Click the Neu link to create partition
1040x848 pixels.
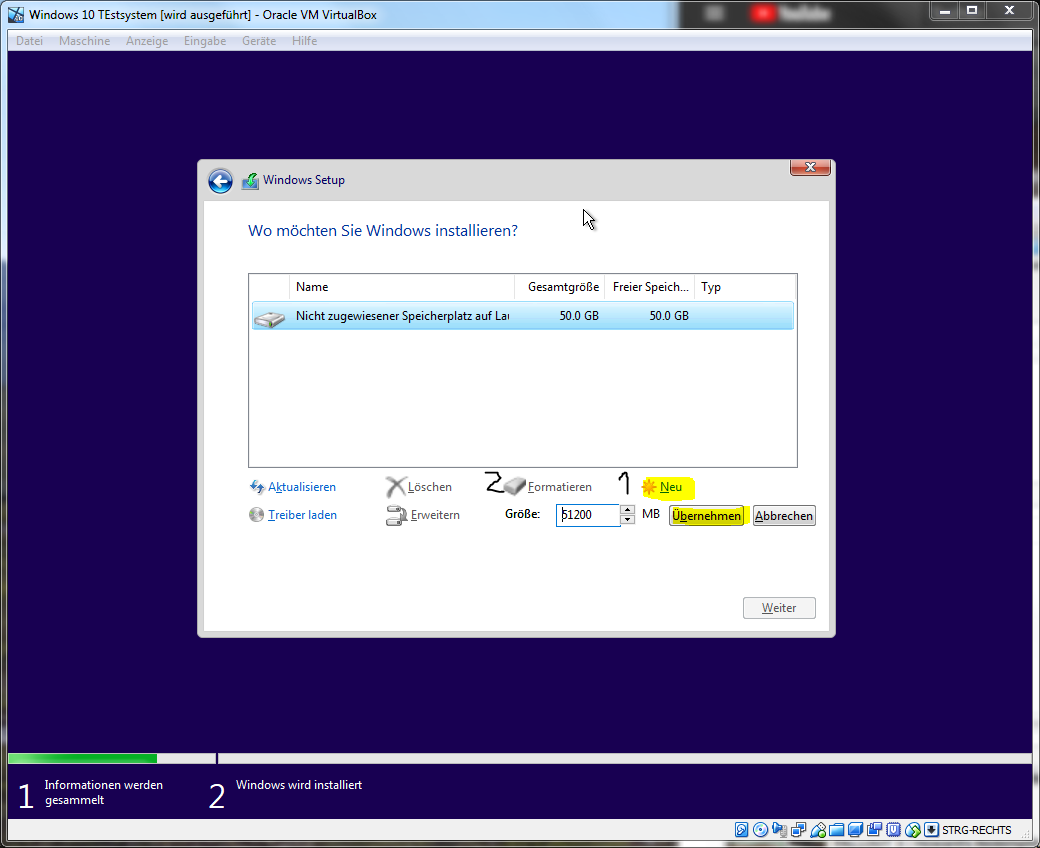click(671, 487)
